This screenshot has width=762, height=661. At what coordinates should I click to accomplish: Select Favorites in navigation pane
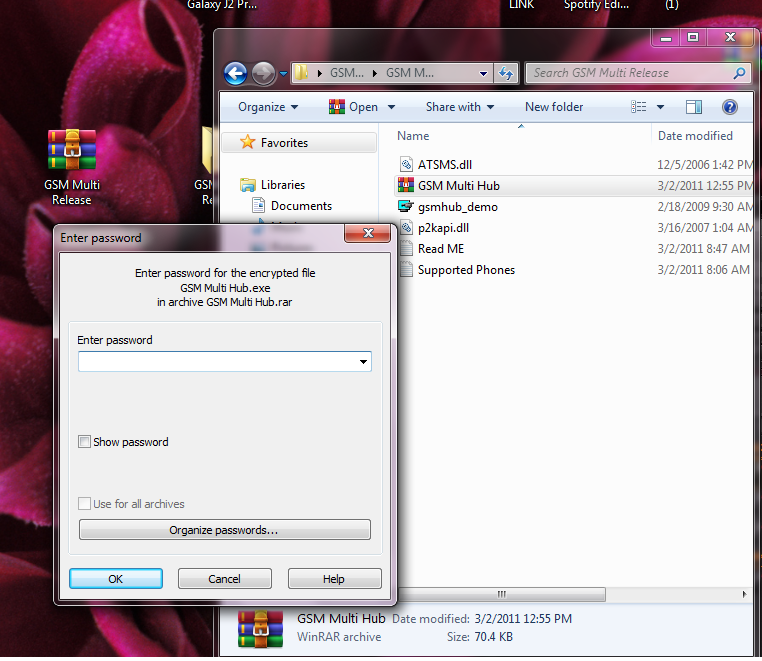[299, 143]
